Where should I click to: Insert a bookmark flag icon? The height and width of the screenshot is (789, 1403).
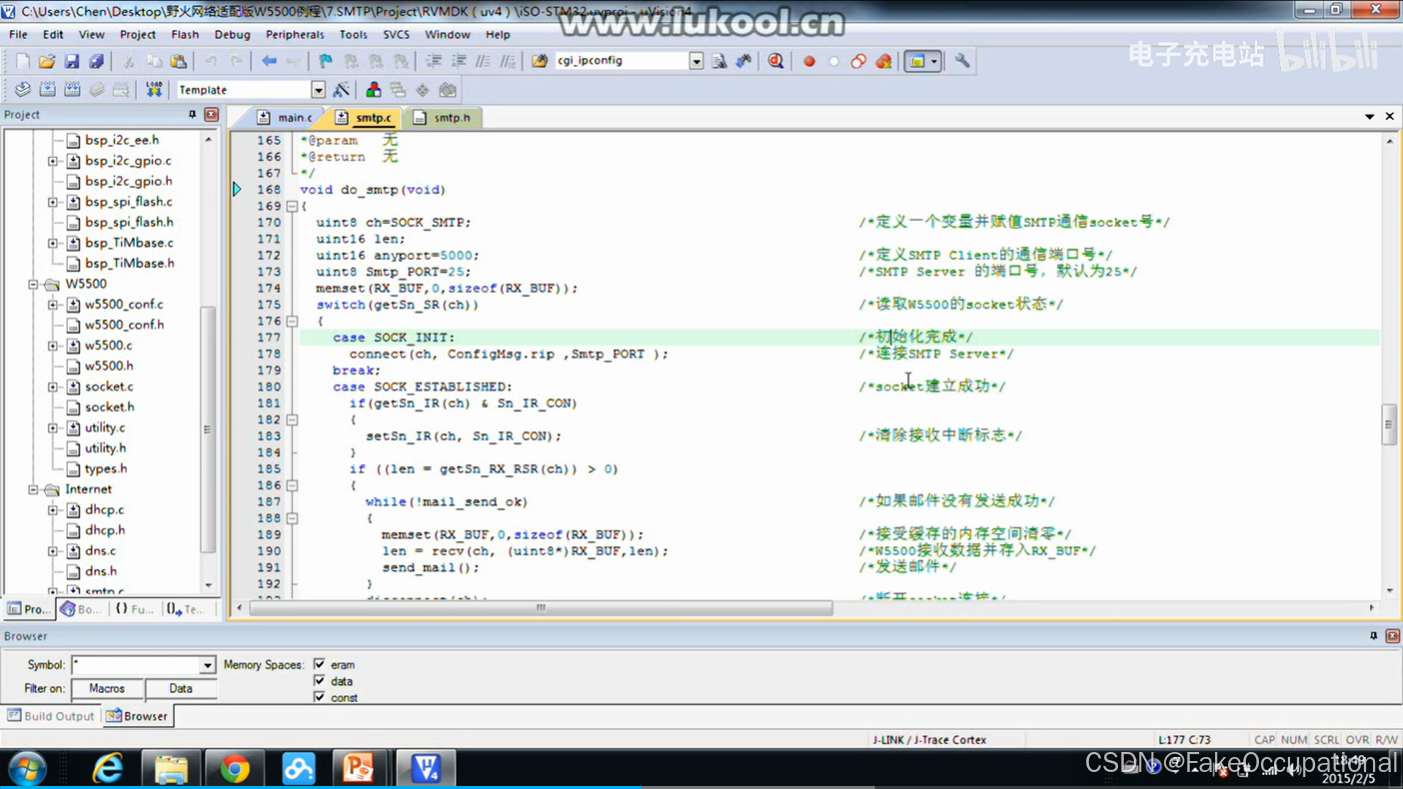[x=325, y=61]
